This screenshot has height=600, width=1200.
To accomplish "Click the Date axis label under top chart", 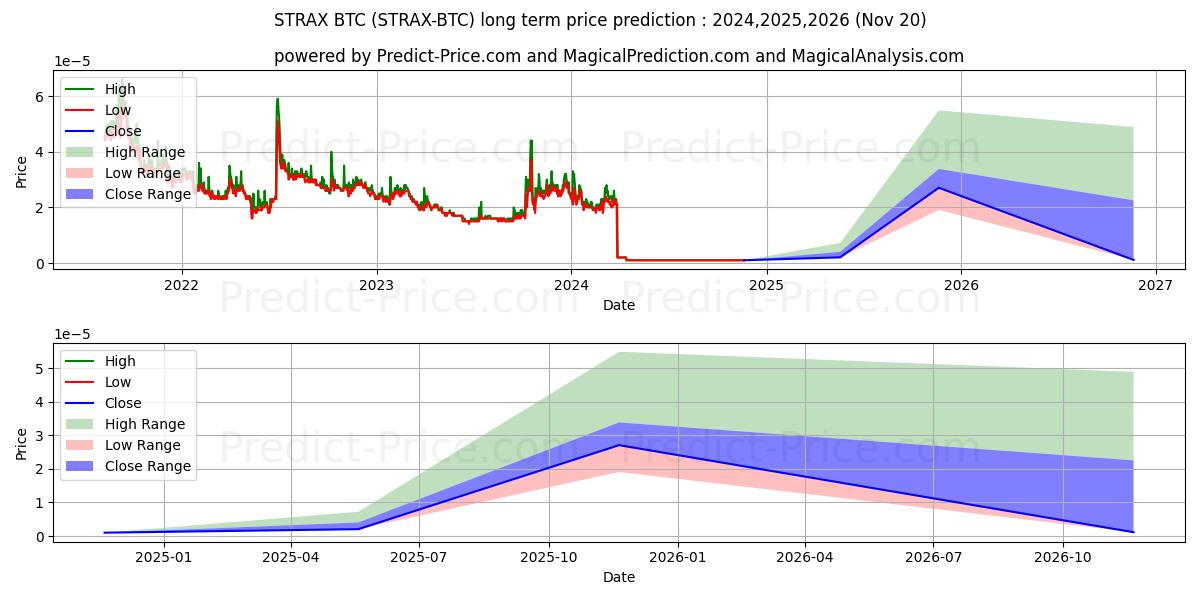I will click(x=619, y=305).
